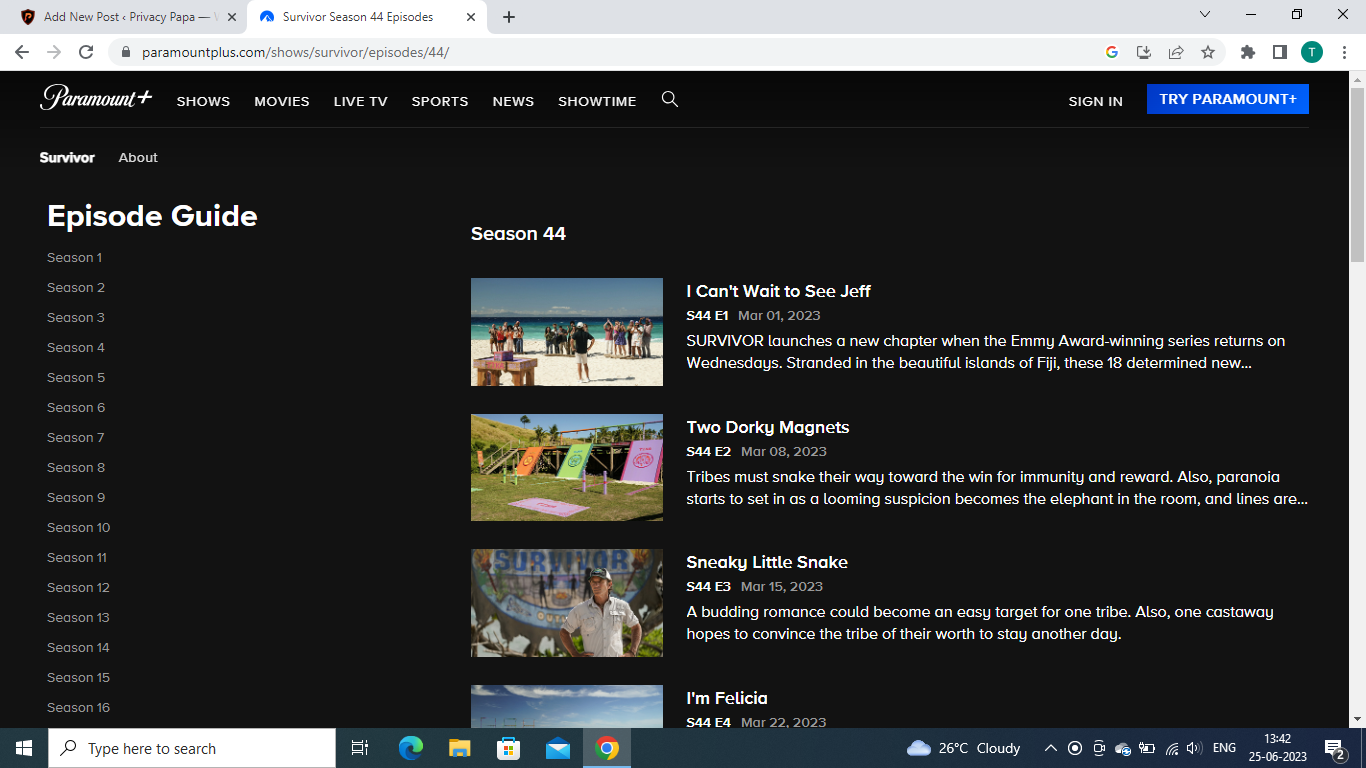Click the Chrome icon on the taskbar
Image resolution: width=1366 pixels, height=768 pixels.
[x=607, y=748]
